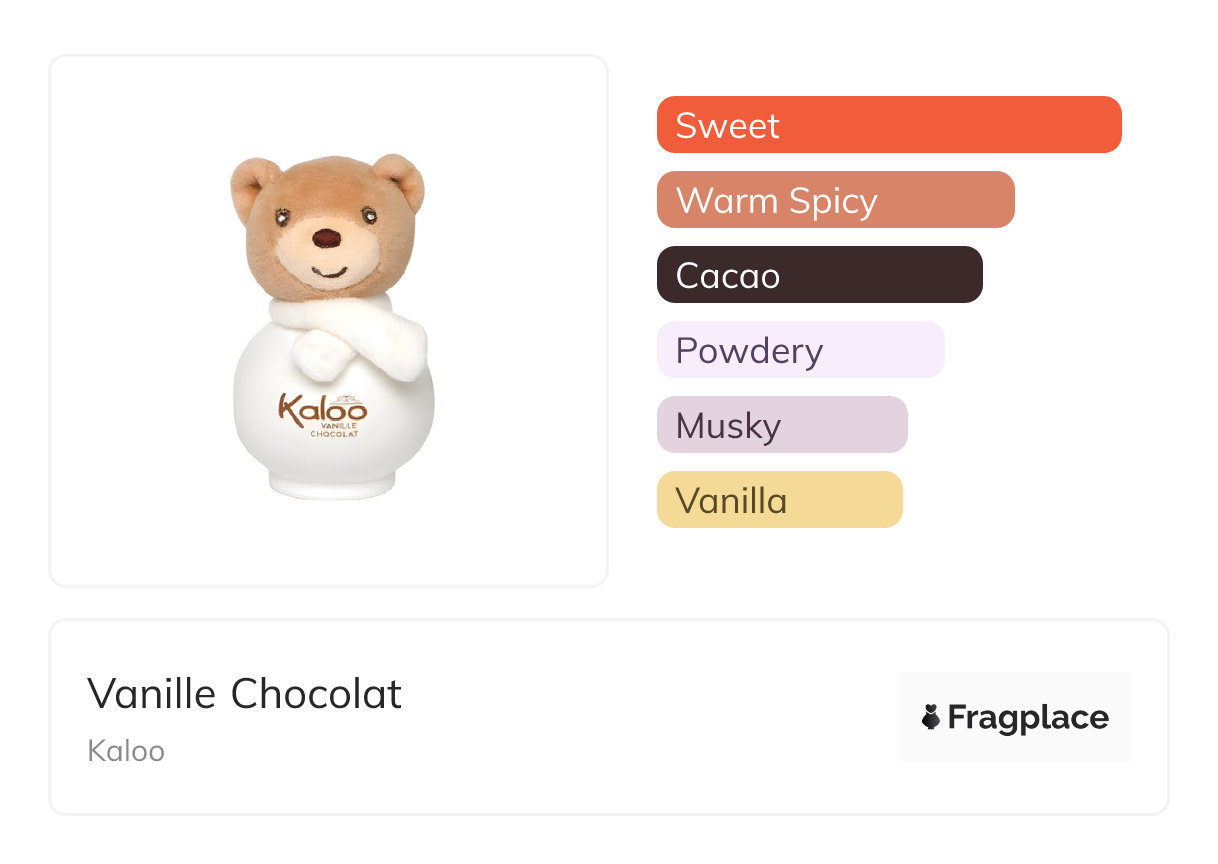
Task: Click the Fragplace bottle logo icon
Action: (x=931, y=717)
